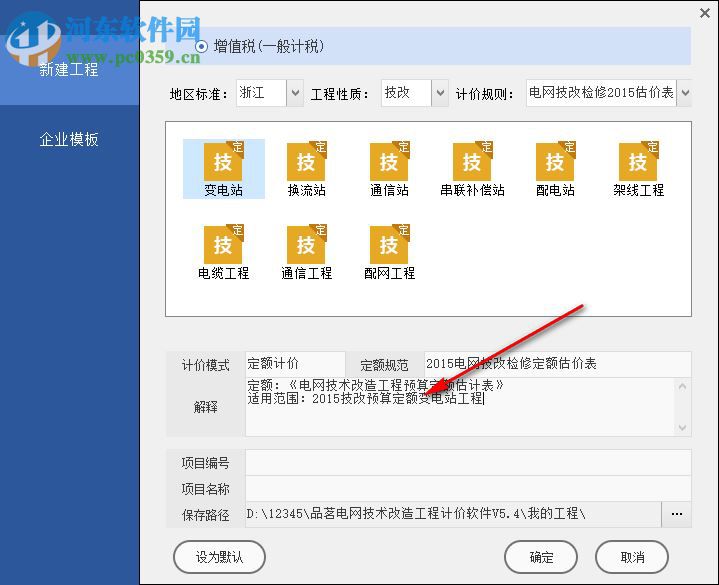Expand the 计价规则 dropdown list
719x585 pixels.
pos(685,93)
